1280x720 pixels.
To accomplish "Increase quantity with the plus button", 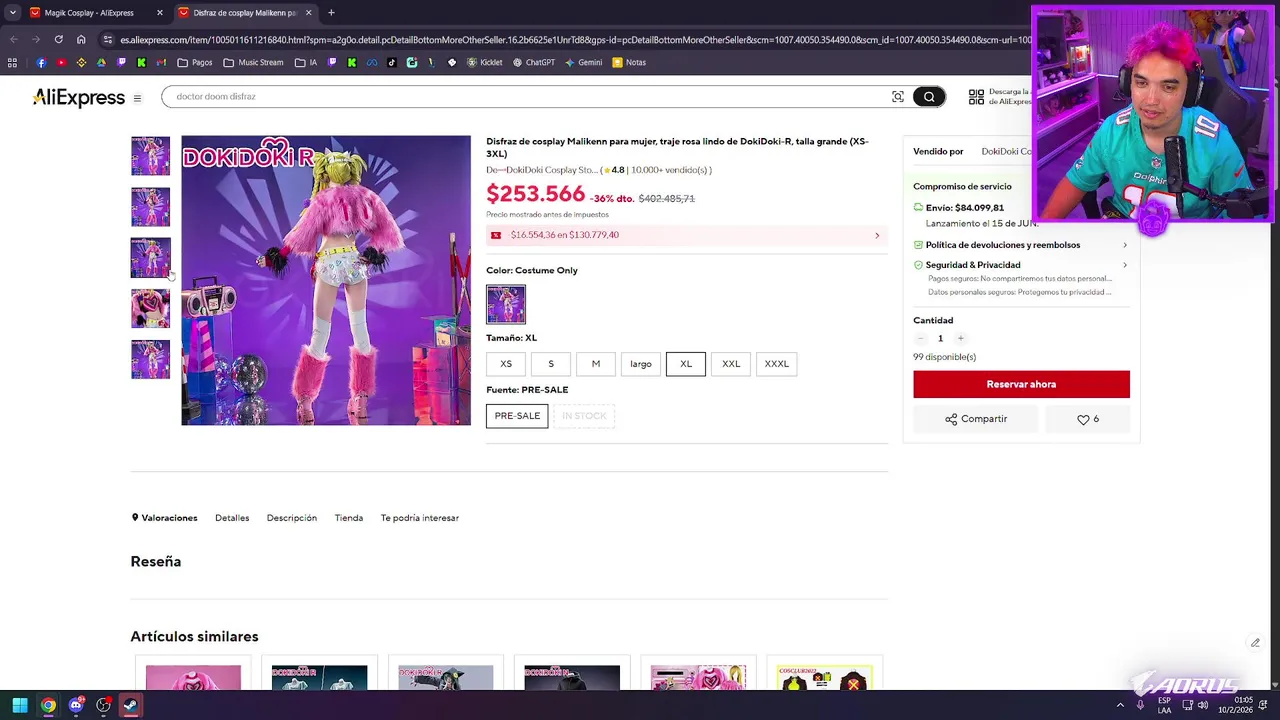I will (960, 338).
